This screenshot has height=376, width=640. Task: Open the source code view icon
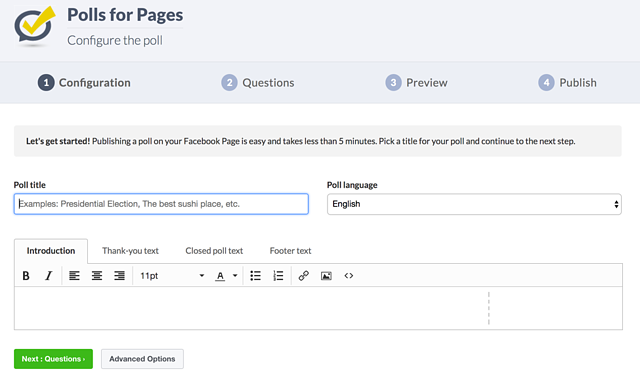click(x=349, y=276)
